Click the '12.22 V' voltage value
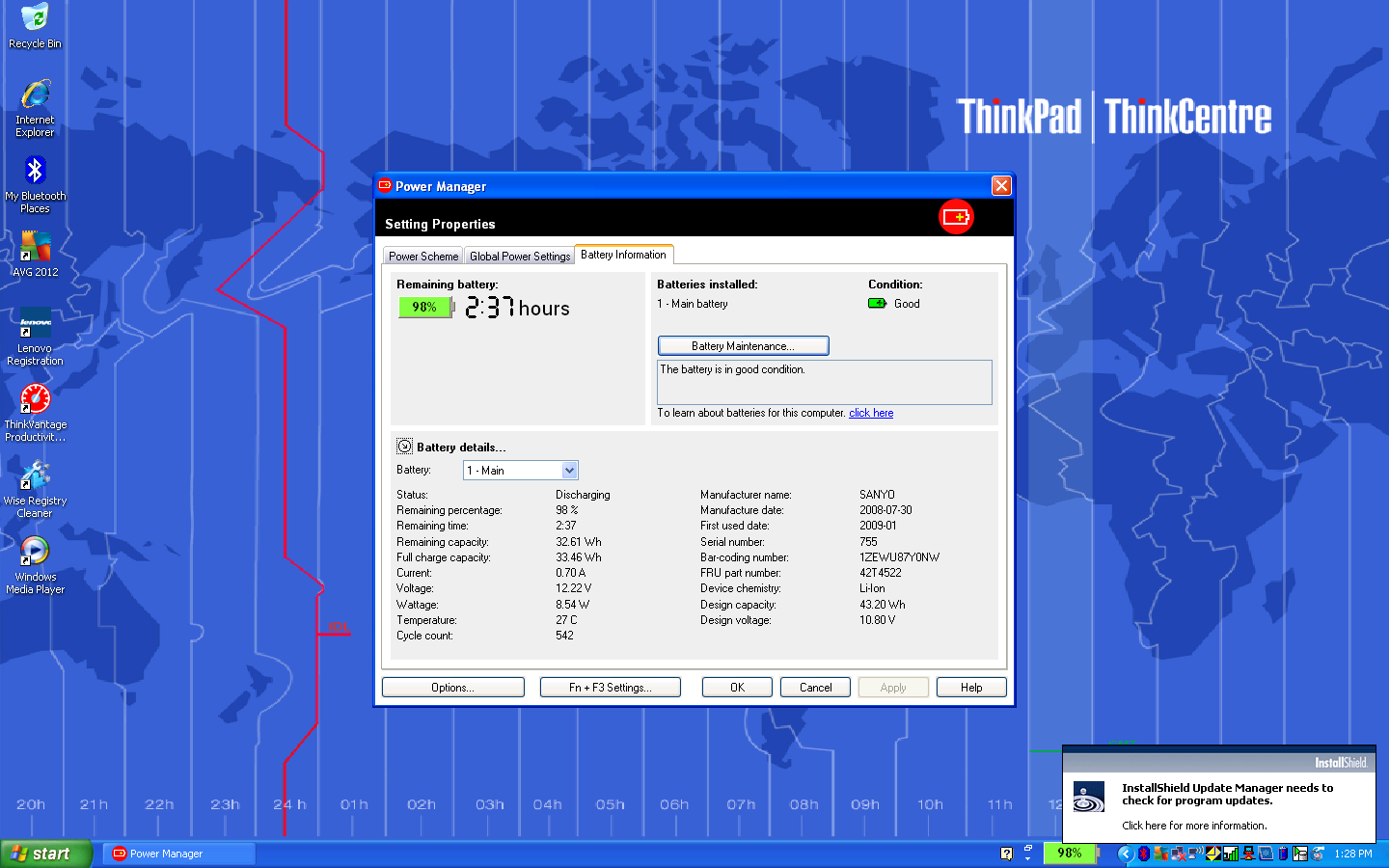1389x868 pixels. coord(573,588)
